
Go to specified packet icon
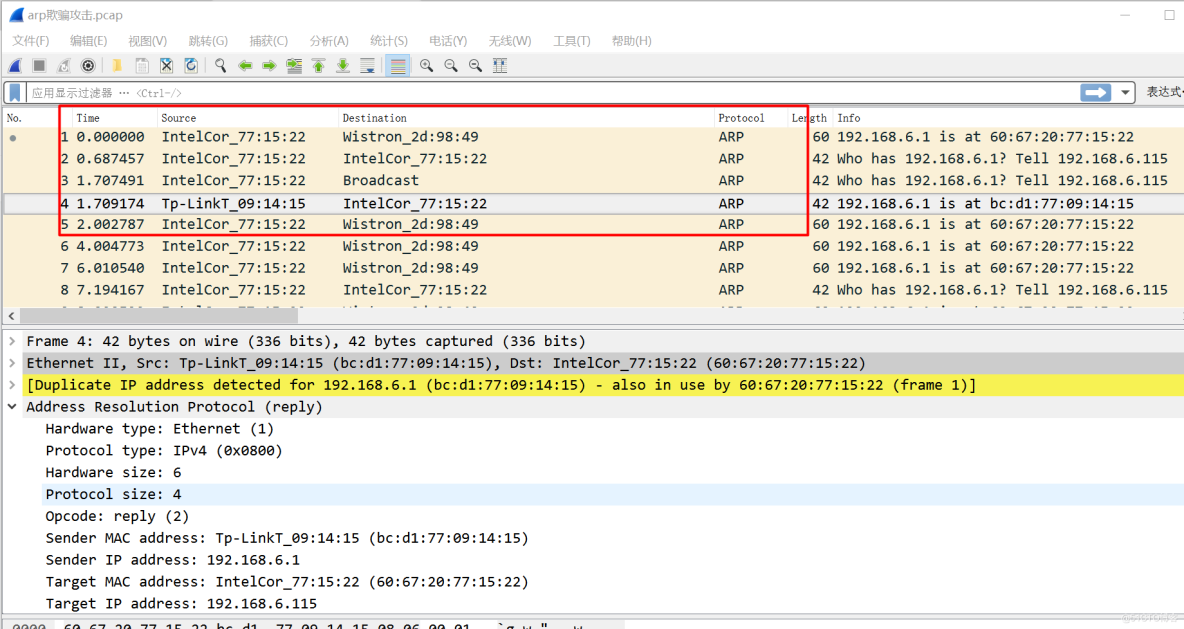click(x=294, y=66)
